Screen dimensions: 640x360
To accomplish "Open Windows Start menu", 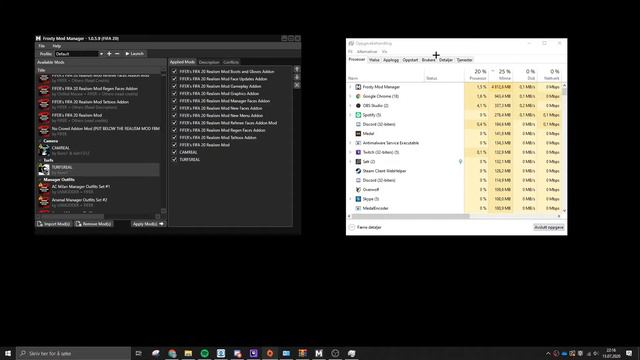I will pos(8,353).
